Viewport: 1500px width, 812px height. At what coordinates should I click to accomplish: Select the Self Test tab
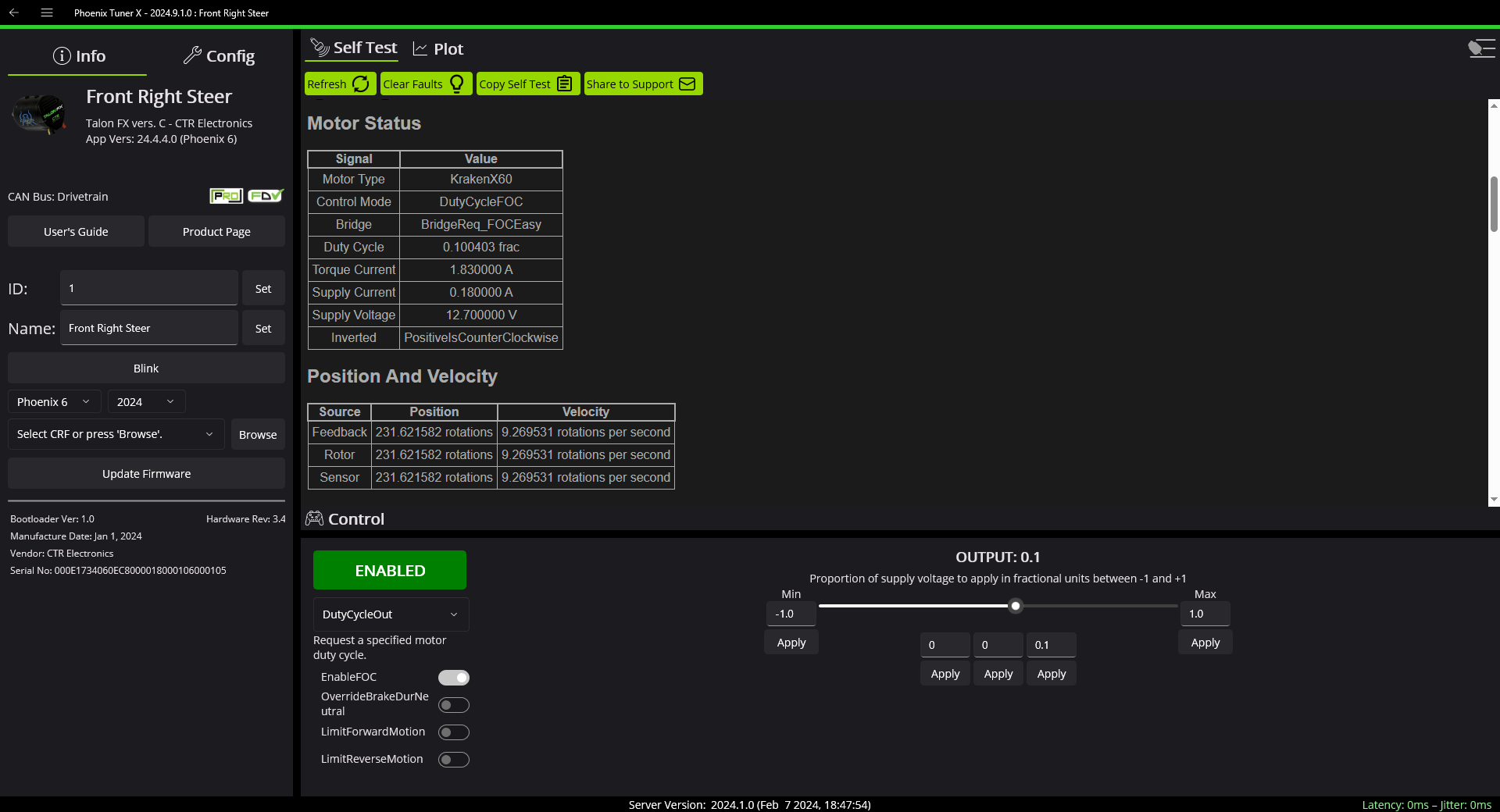click(352, 48)
